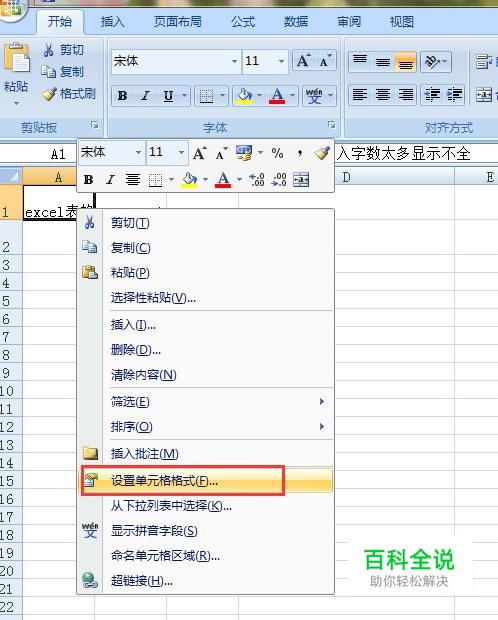The width and height of the screenshot is (498, 620).
Task: Choose 设置单元格格式(F) from context menu
Action: pos(205,481)
